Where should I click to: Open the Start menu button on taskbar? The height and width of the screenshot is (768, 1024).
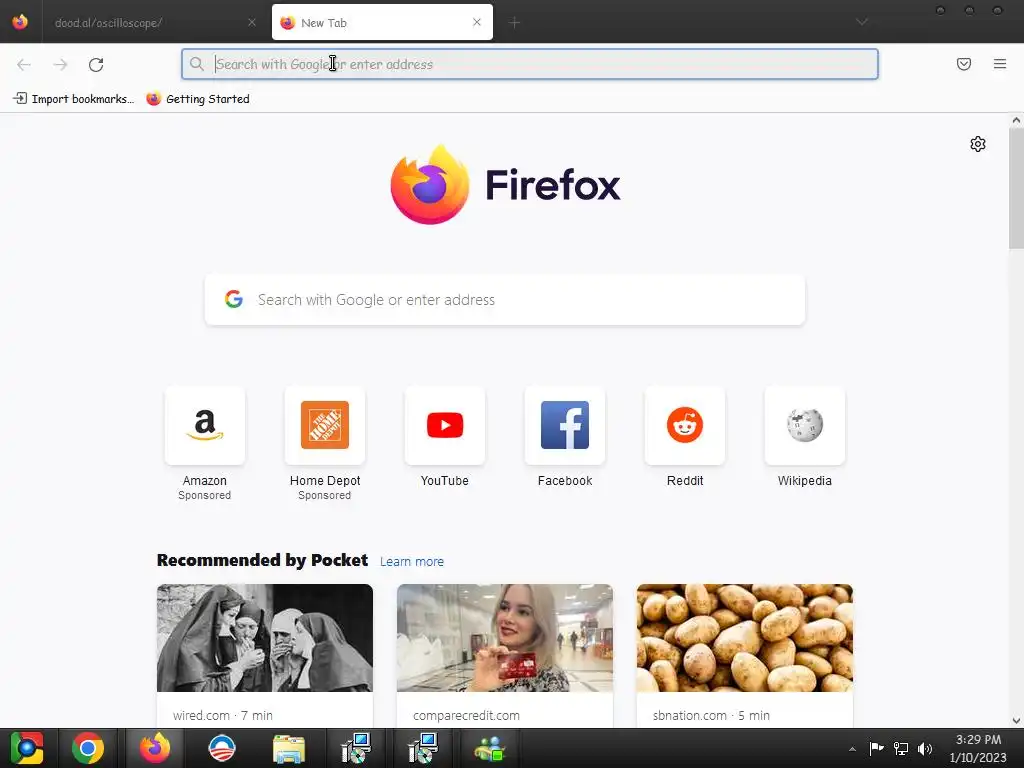(27, 748)
